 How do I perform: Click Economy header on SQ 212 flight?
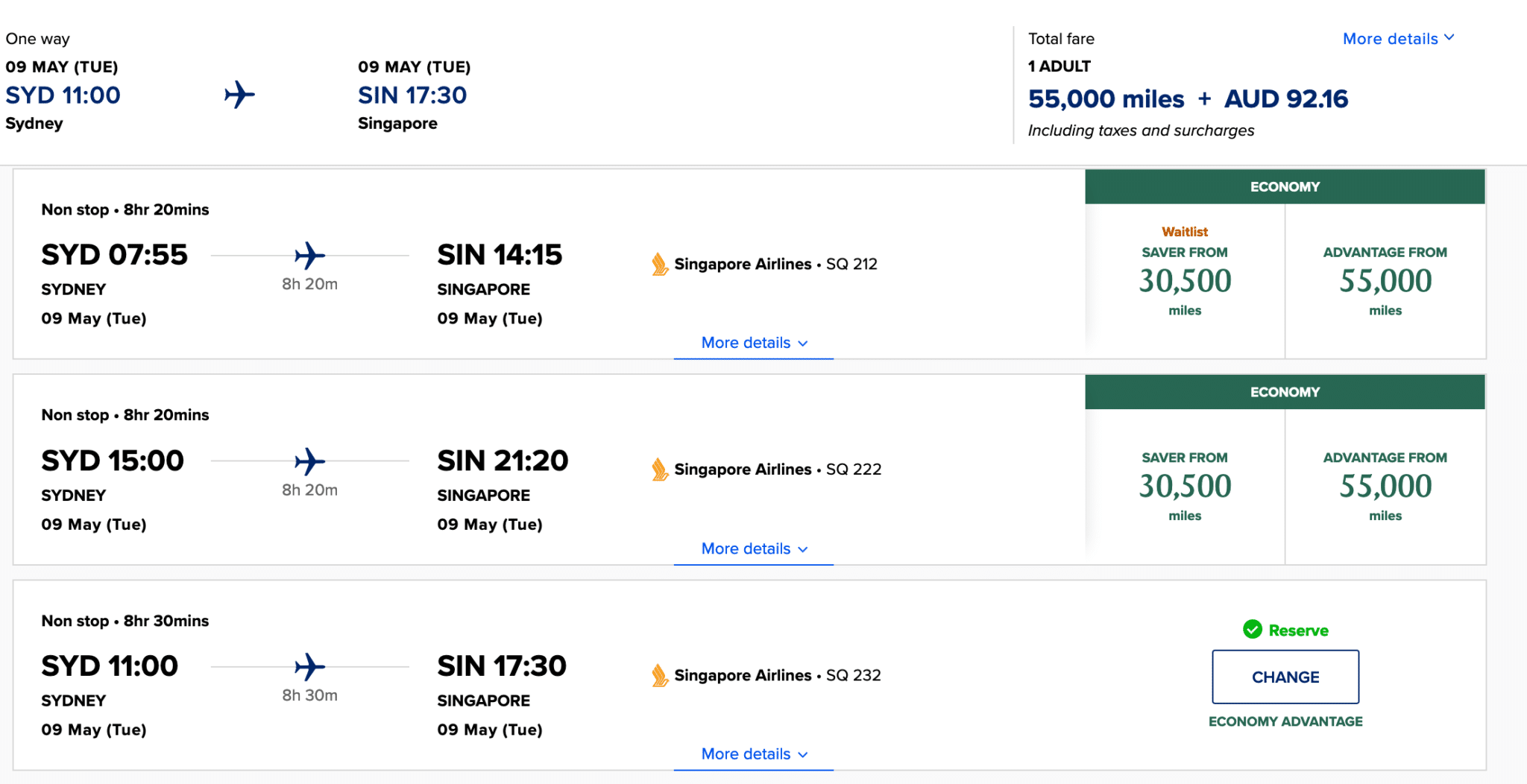tap(1285, 186)
